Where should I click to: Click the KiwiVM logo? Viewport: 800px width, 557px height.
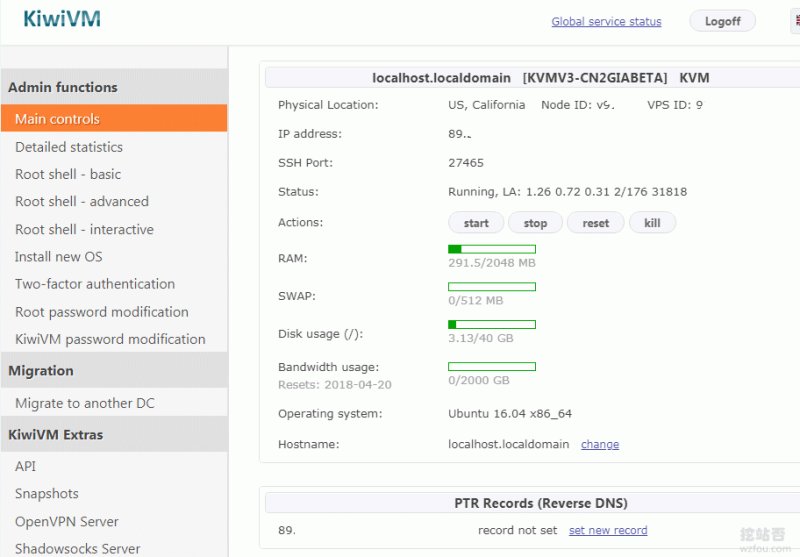[x=62, y=19]
